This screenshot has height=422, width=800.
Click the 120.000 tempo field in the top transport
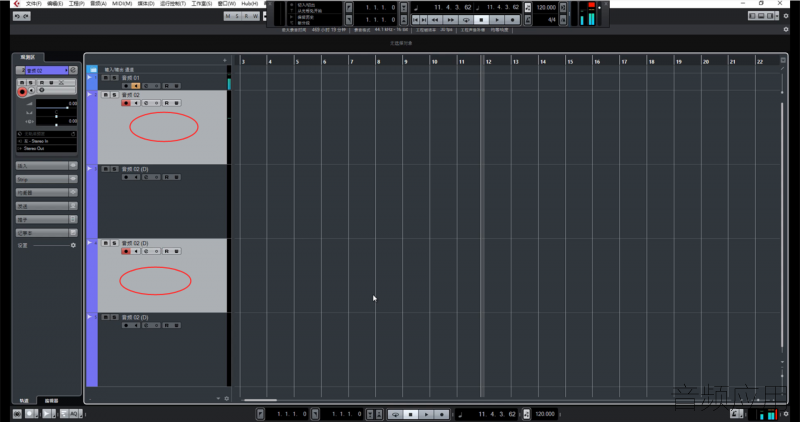pyautogui.click(x=546, y=7)
